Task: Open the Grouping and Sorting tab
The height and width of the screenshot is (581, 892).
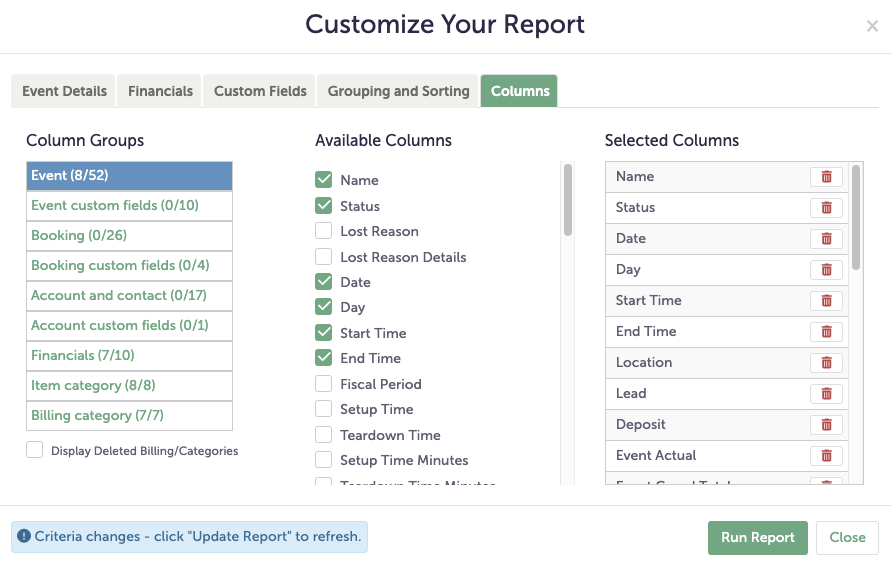Action: [x=397, y=90]
